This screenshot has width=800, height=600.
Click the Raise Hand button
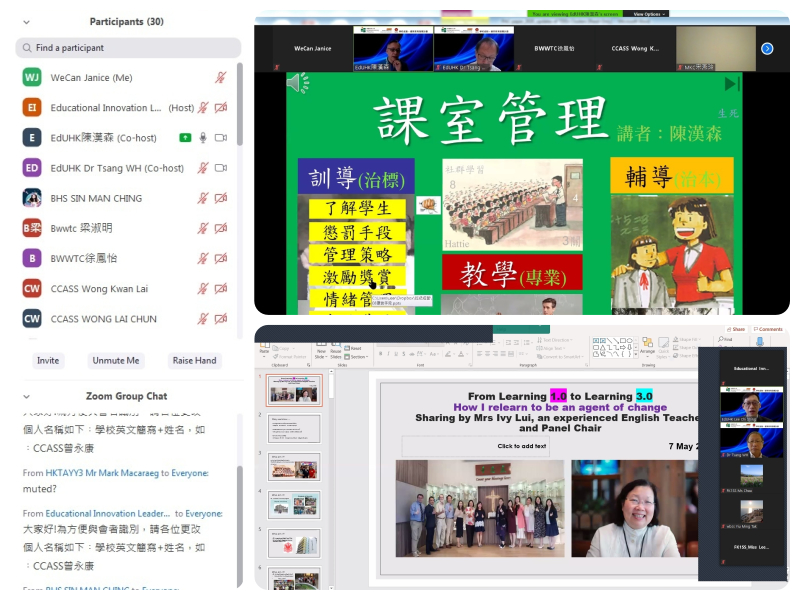coord(194,360)
